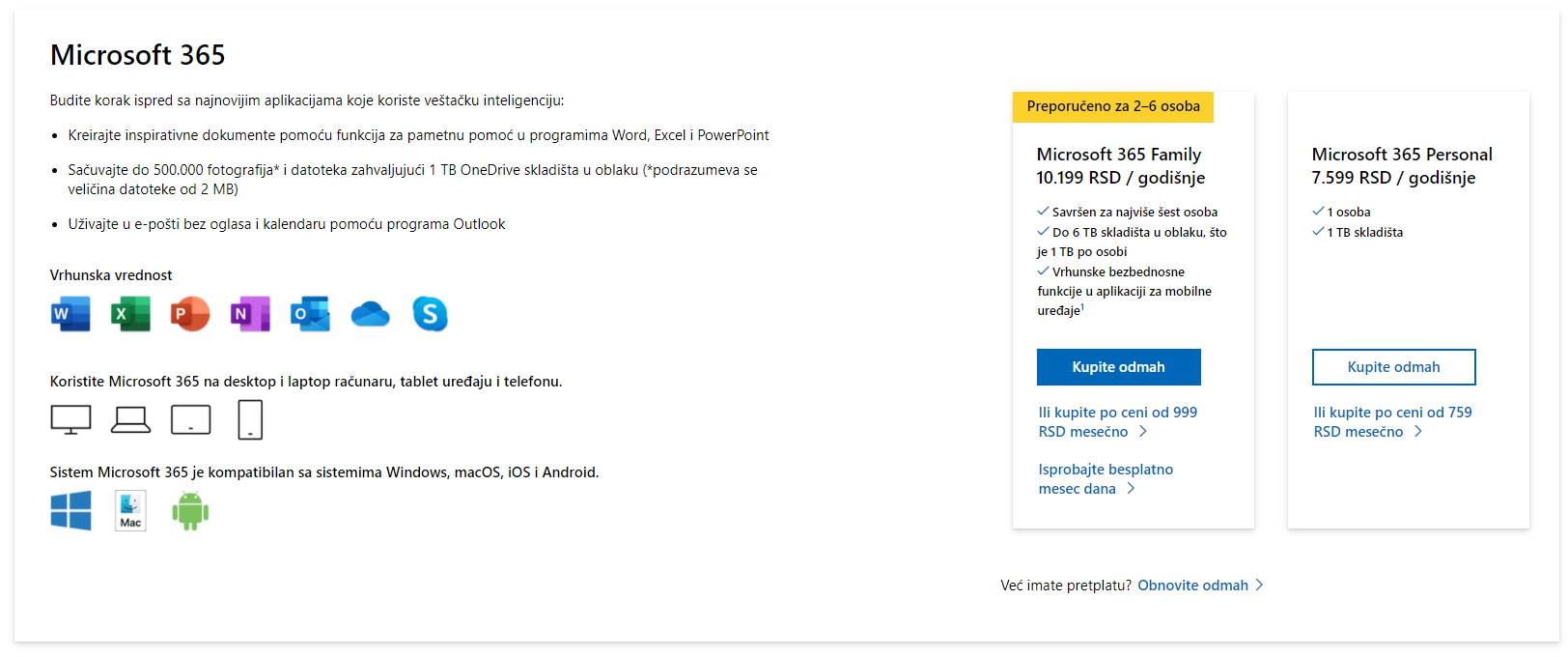Viewport: 1568px width, 657px height.
Task: Select the macOS compatibility icon
Action: (130, 510)
